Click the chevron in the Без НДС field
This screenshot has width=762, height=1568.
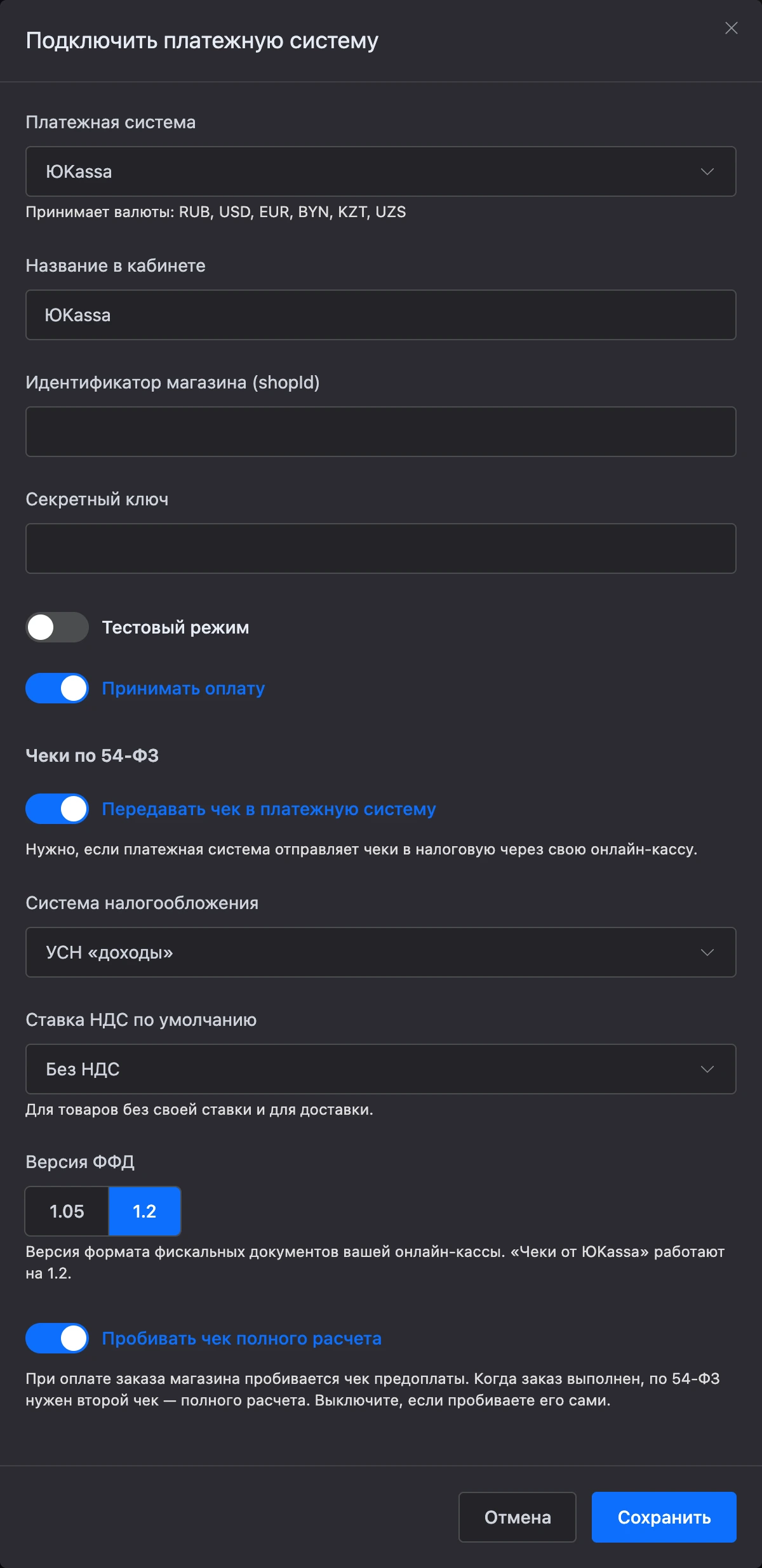pos(707,1069)
